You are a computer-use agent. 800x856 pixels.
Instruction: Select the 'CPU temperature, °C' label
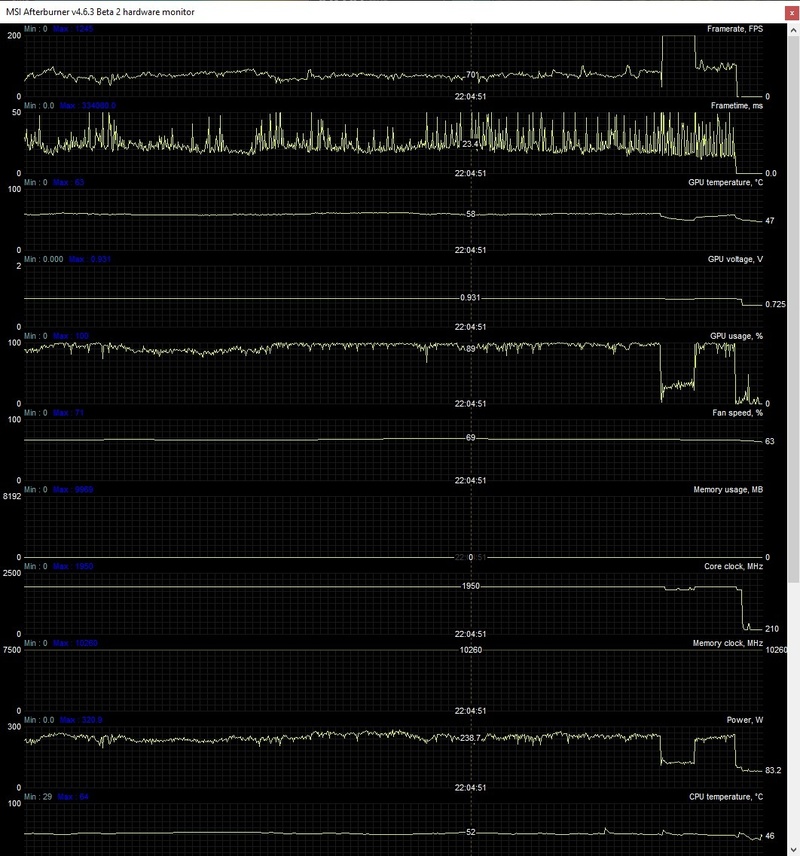coord(726,797)
